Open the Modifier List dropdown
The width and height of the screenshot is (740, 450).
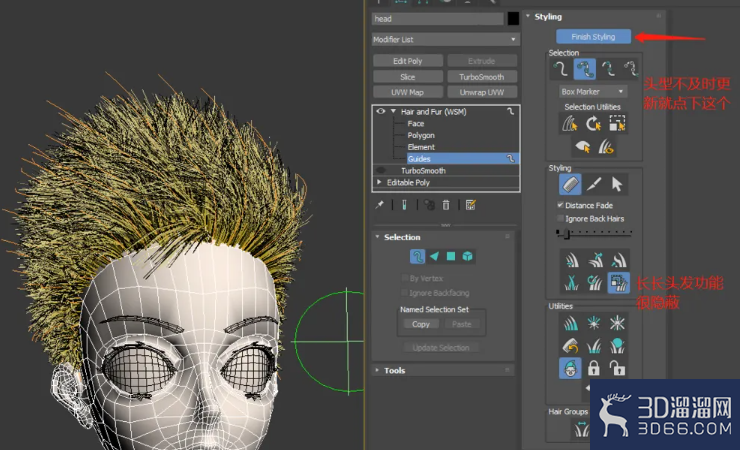(x=446, y=40)
